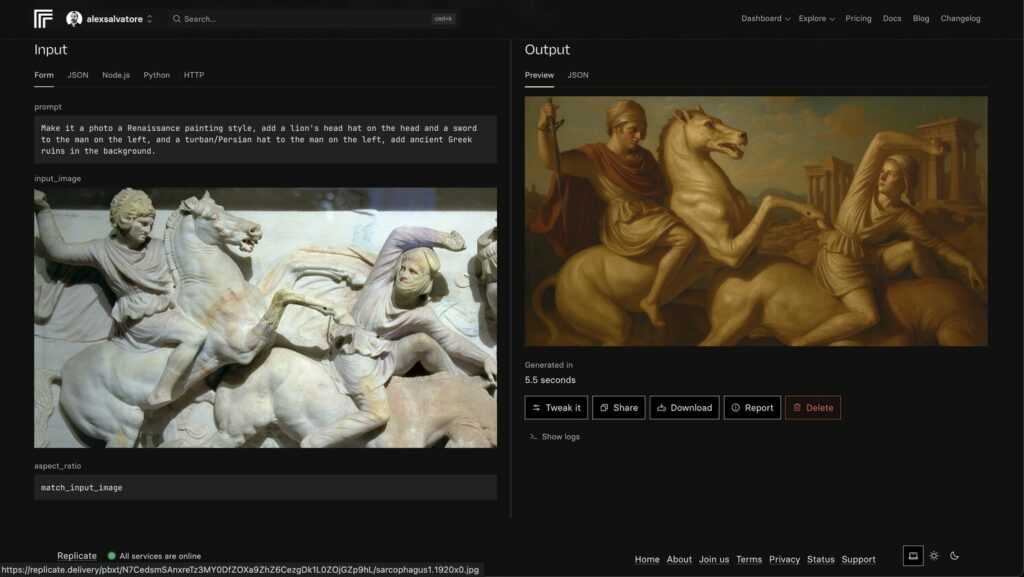Image resolution: width=1024 pixels, height=577 pixels.
Task: Click the sliders icon on Tweak it
Action: tap(537, 408)
